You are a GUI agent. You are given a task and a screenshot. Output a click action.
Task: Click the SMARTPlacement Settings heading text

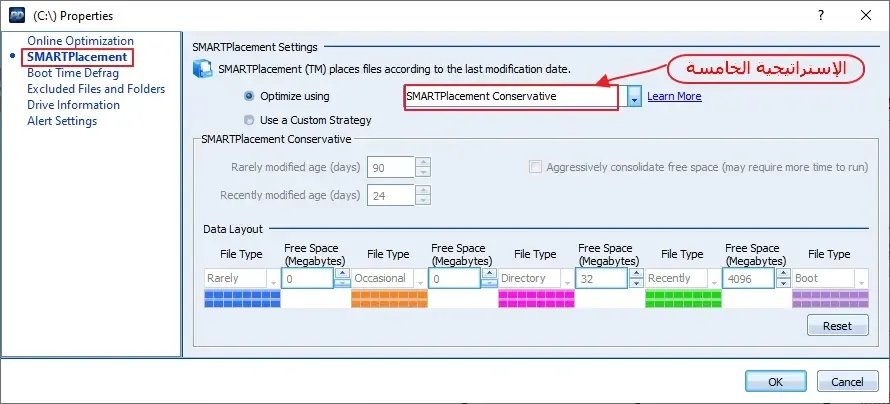(x=255, y=47)
